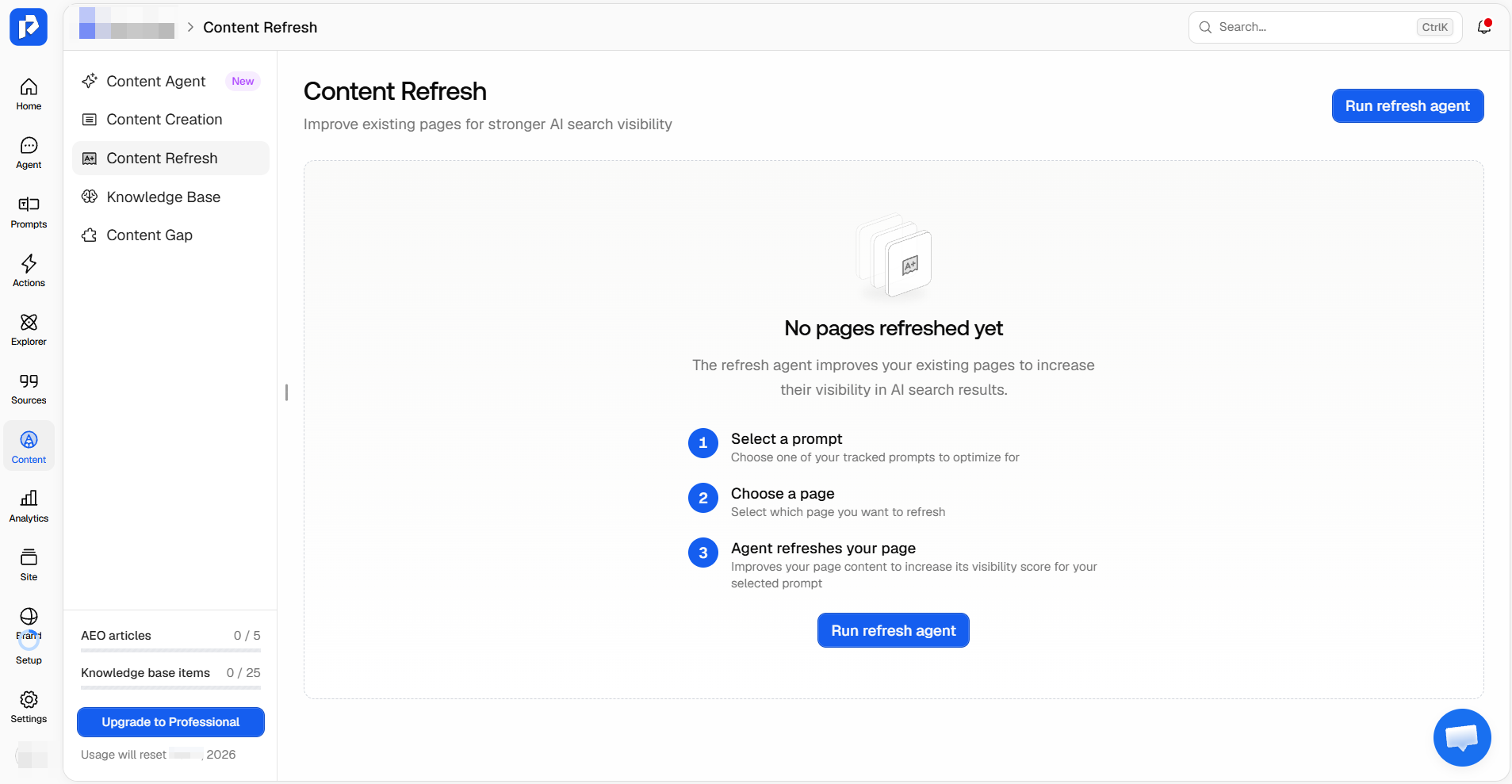
Task: Click the New badge beside Content Agent
Action: (243, 81)
